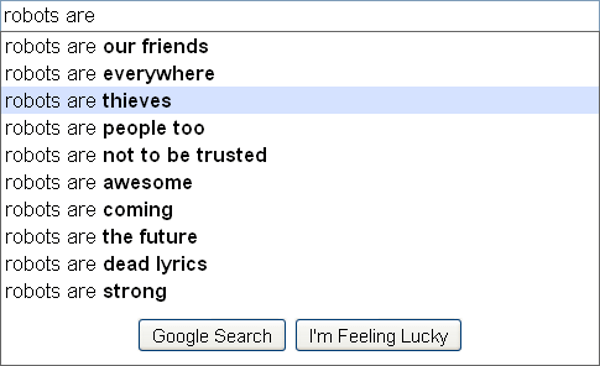Choose 'robots are not to be trusted'
This screenshot has width=600, height=366.
[300, 155]
